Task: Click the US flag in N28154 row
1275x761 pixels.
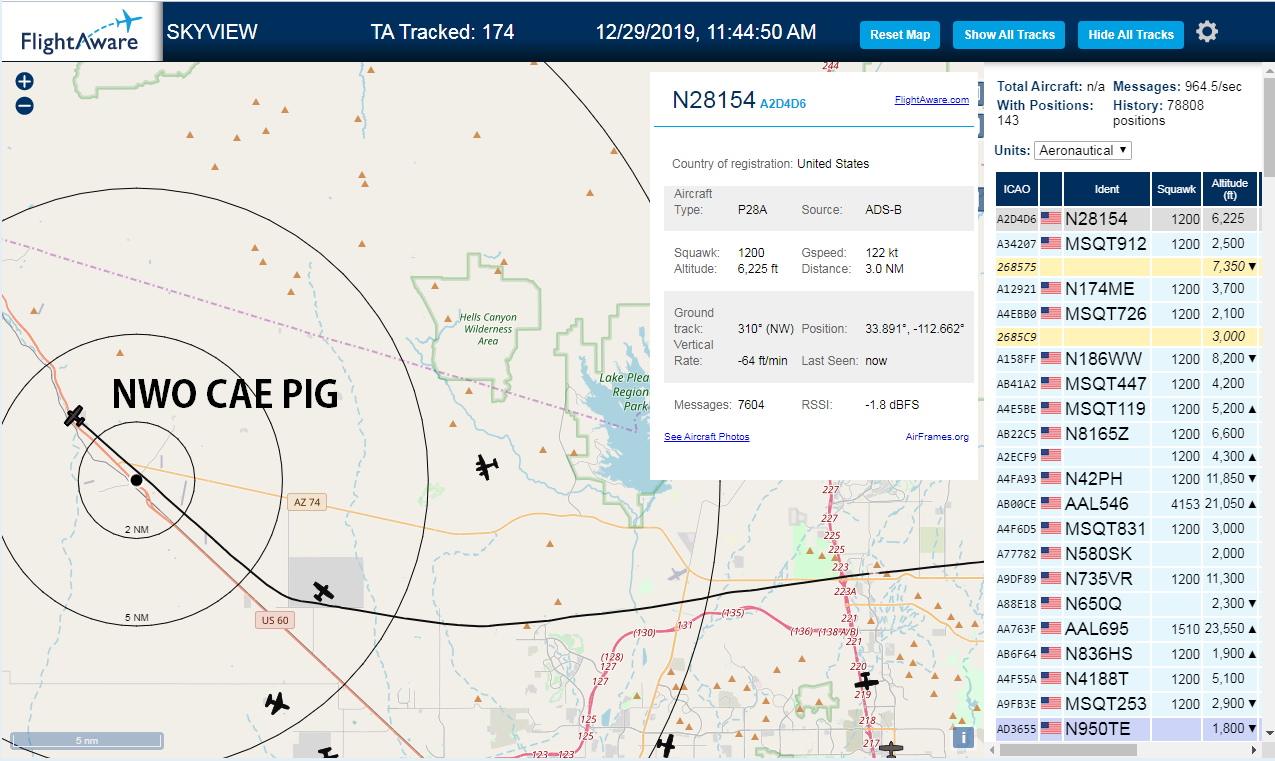Action: pyautogui.click(x=1051, y=218)
